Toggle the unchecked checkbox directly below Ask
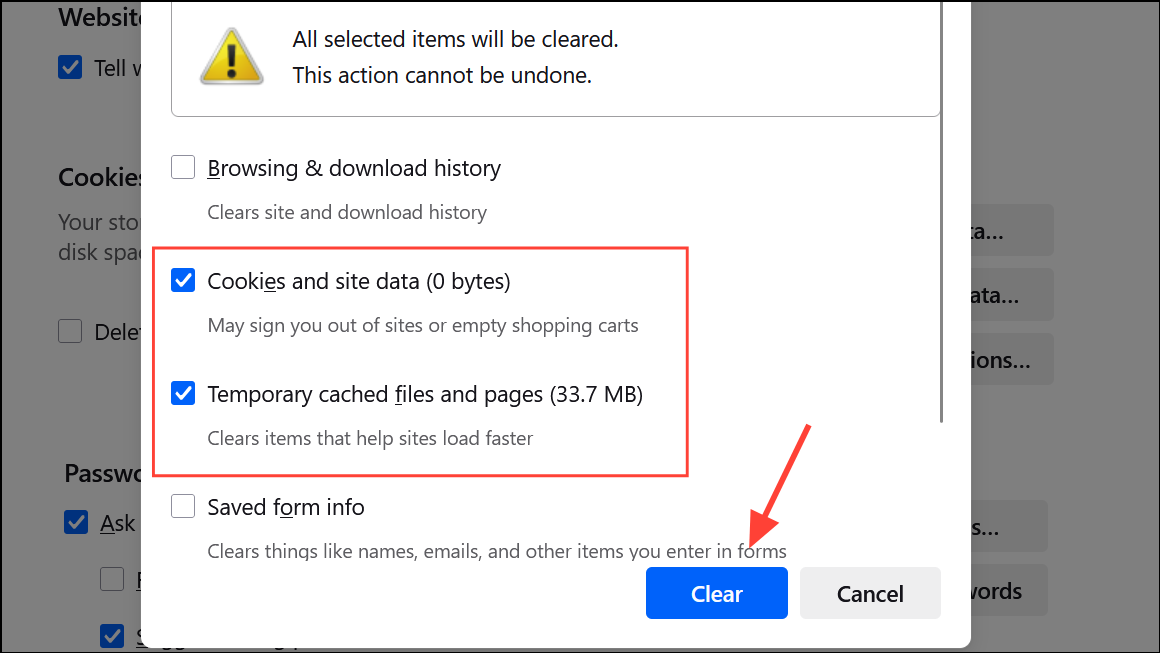 (113, 578)
